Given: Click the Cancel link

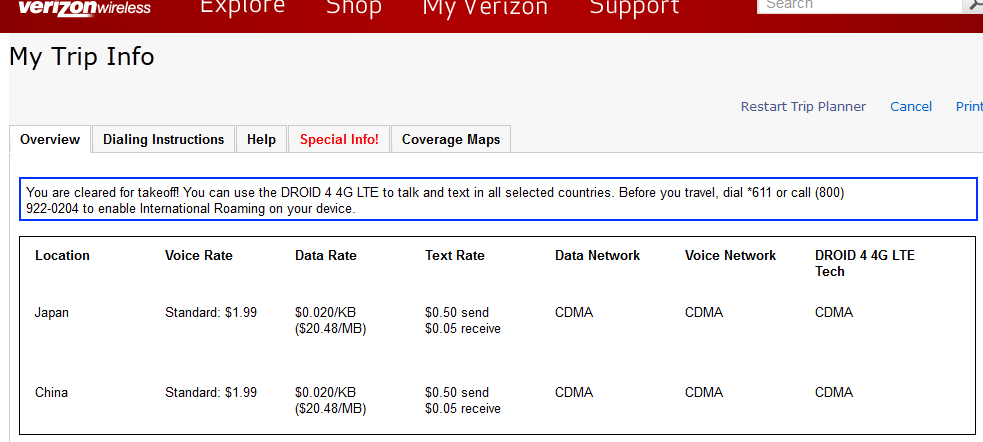Looking at the screenshot, I should (x=911, y=107).
